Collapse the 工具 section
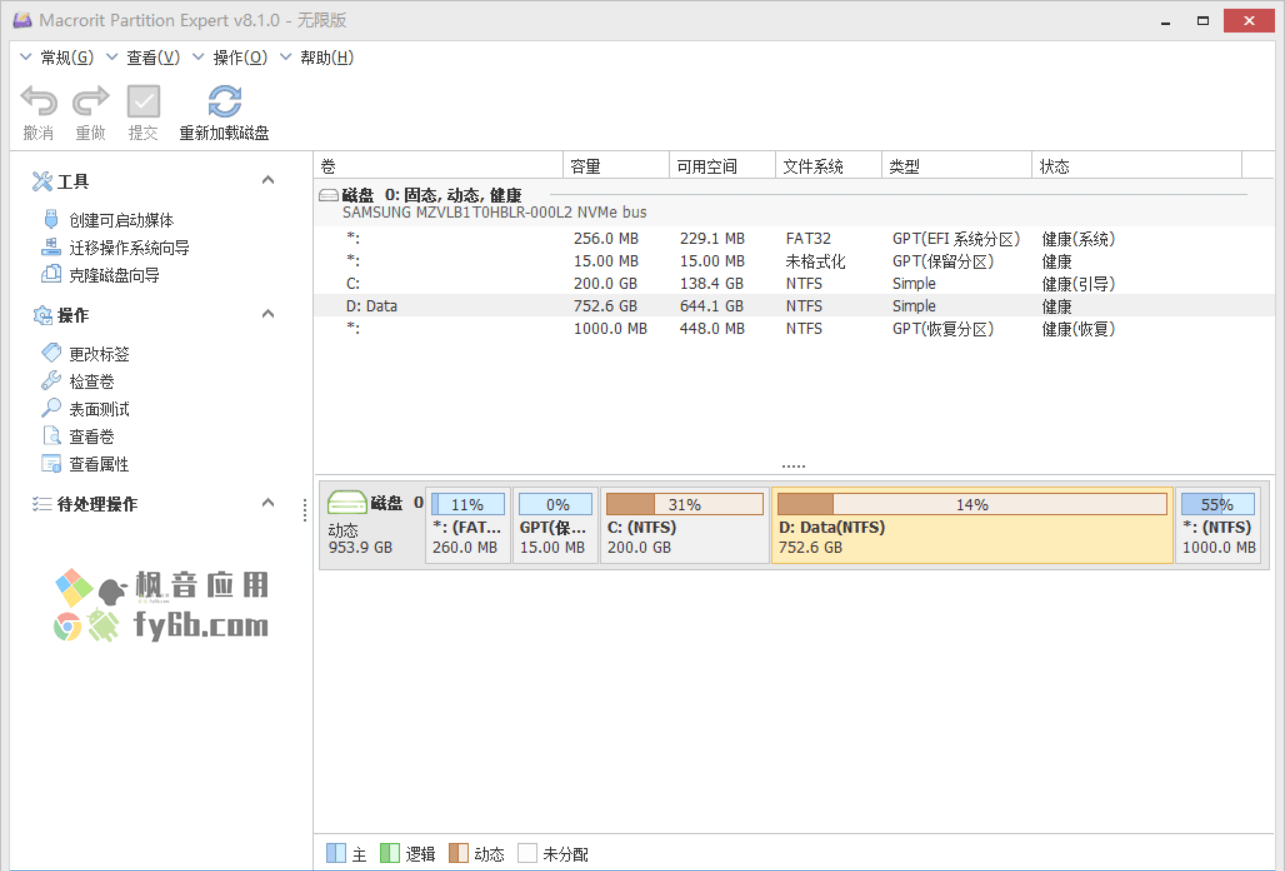 268,180
